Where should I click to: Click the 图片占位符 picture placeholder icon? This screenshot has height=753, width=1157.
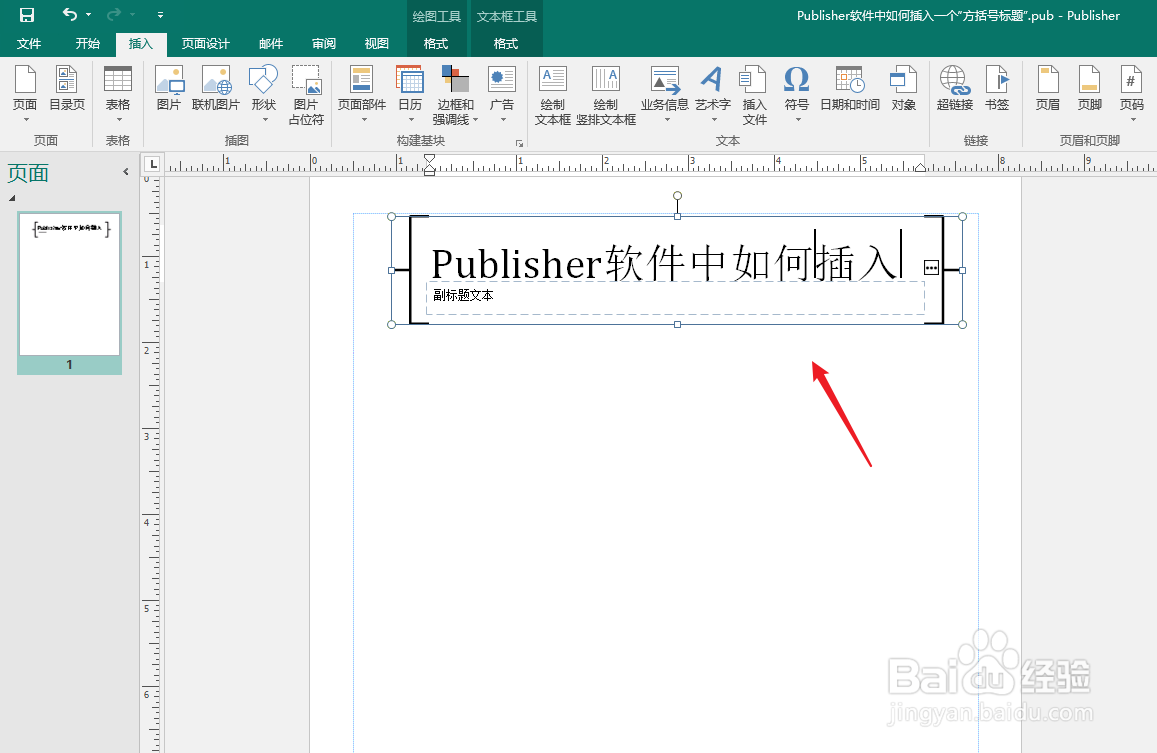(x=305, y=94)
